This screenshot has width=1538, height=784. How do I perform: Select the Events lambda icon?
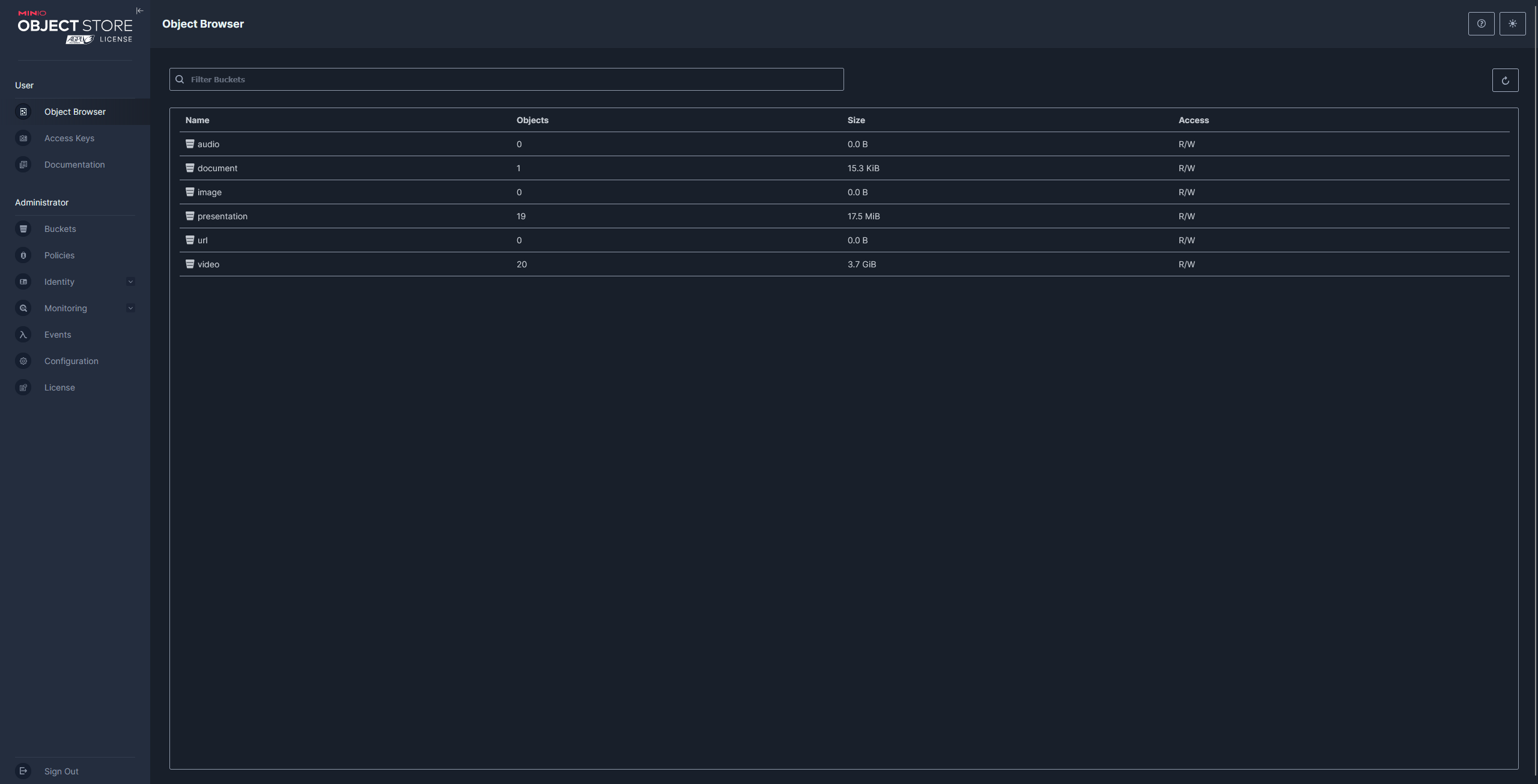tap(23, 335)
